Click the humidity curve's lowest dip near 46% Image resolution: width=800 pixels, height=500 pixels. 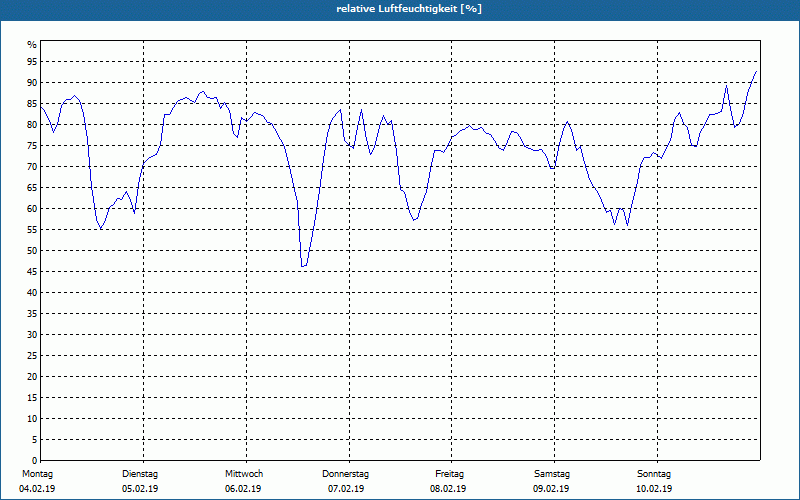(x=304, y=266)
